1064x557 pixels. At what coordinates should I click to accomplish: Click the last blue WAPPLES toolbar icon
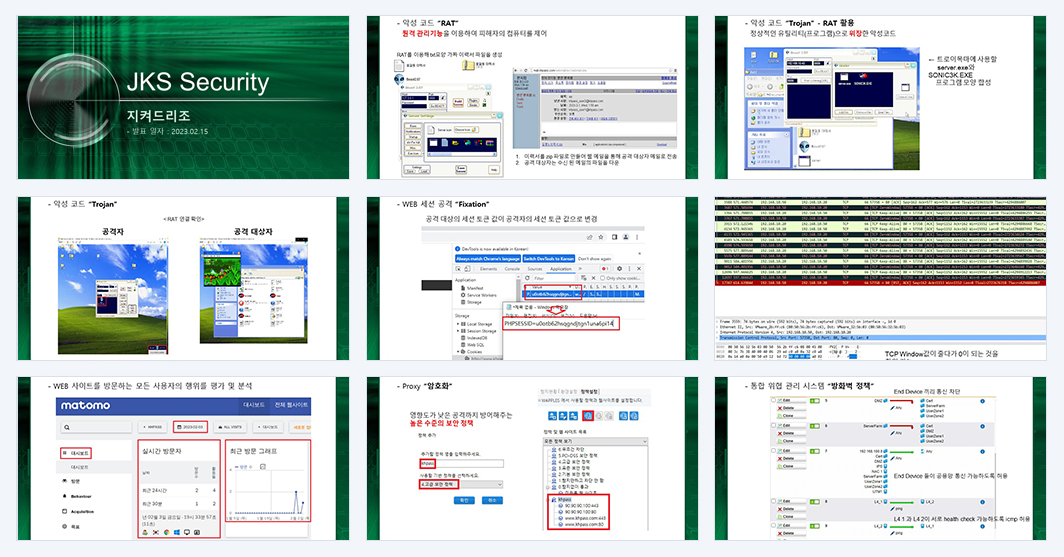click(x=634, y=416)
